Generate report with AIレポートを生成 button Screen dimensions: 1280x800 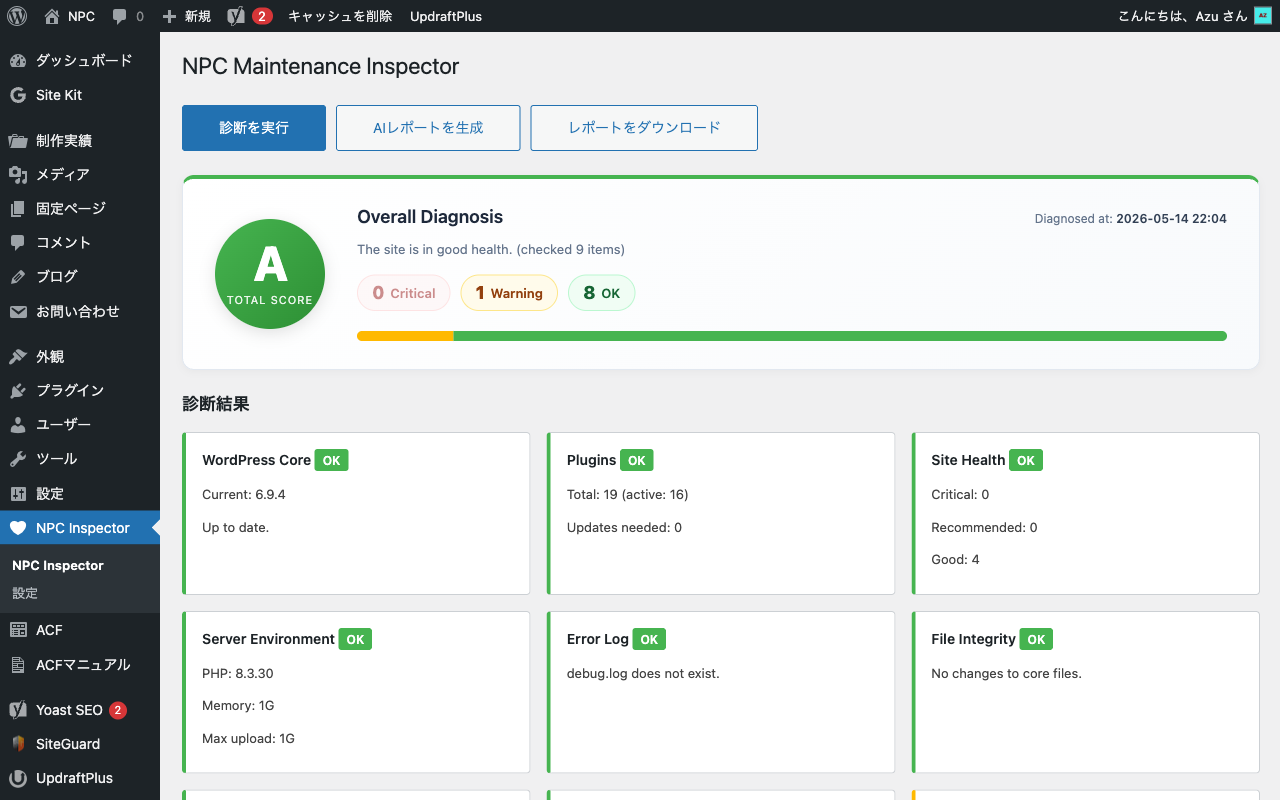428,128
